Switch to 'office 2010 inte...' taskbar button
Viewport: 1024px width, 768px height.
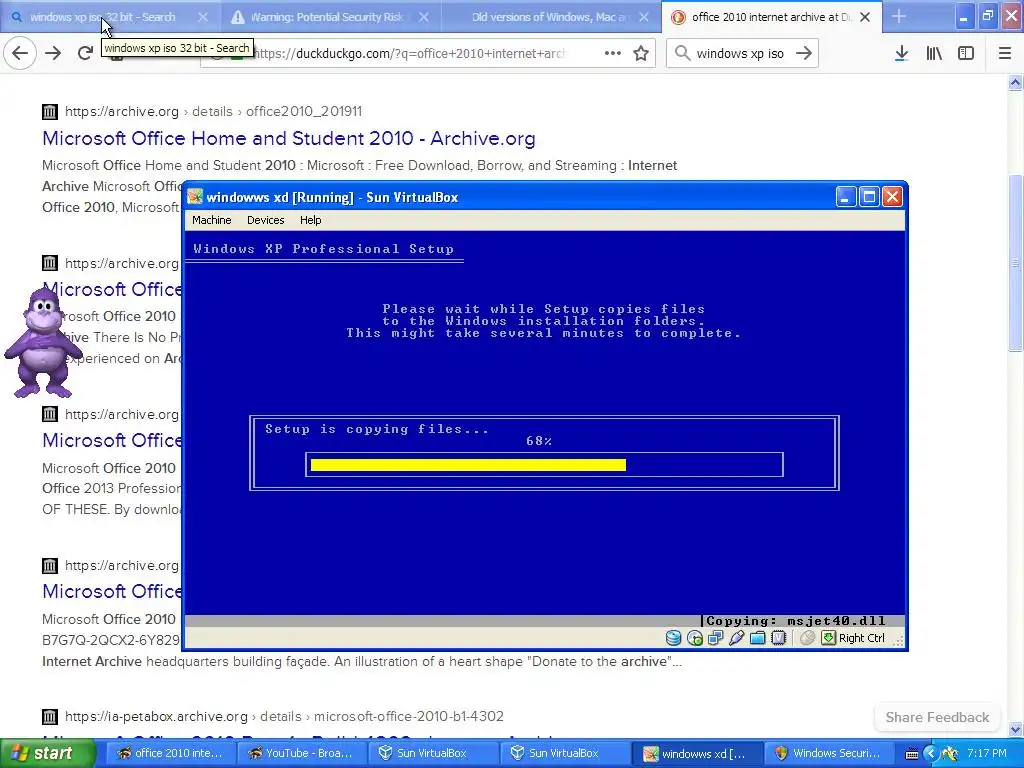click(170, 754)
